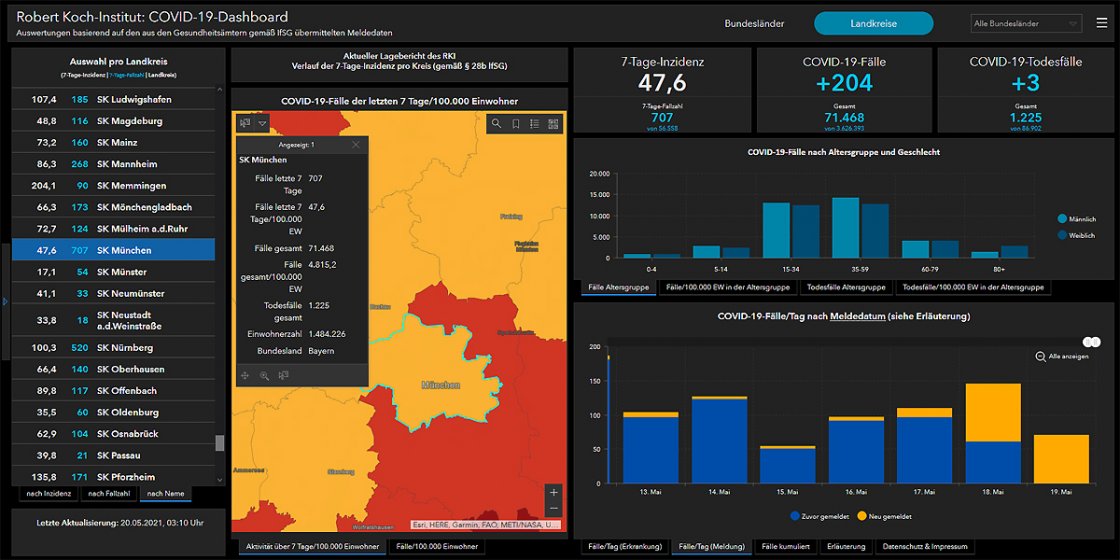Image resolution: width=1120 pixels, height=560 pixels.
Task: Switch to the Todesfälle Altersgruppe tab
Action: pyautogui.click(x=845, y=287)
